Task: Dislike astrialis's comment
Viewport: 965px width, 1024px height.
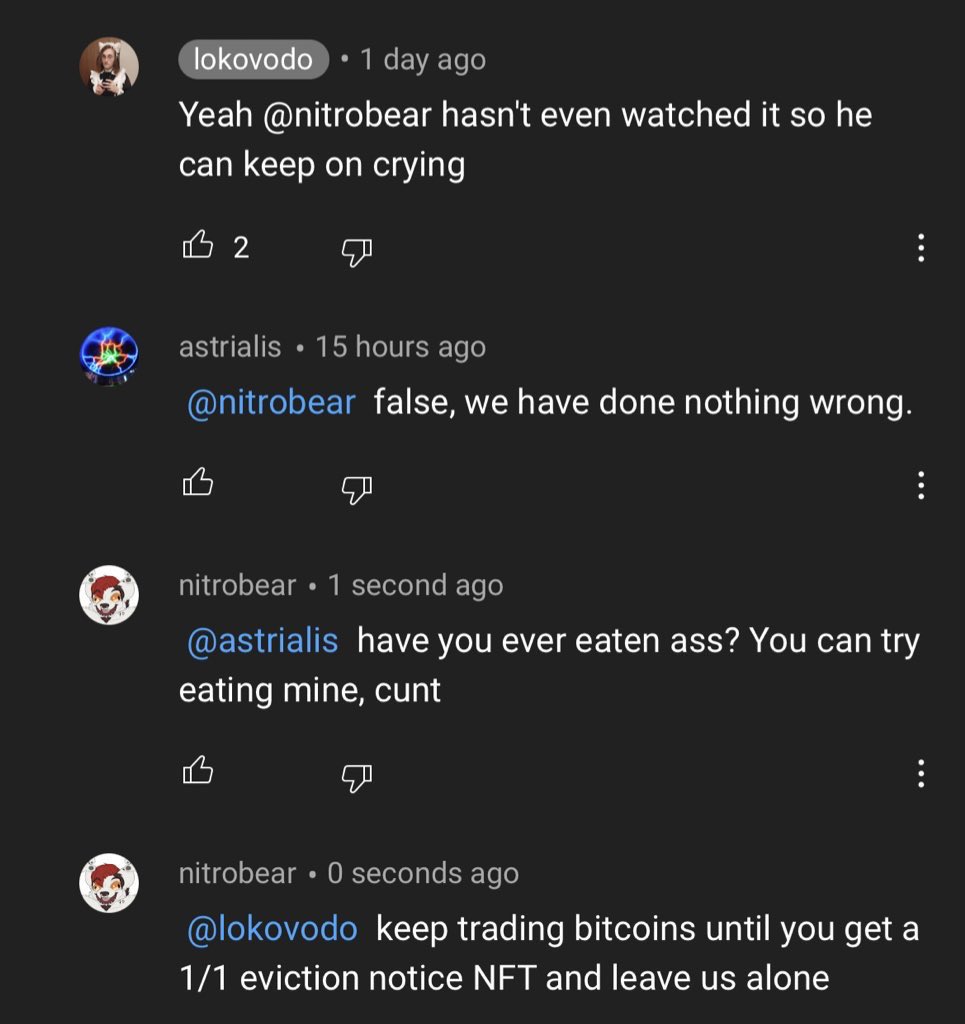Action: 357,488
